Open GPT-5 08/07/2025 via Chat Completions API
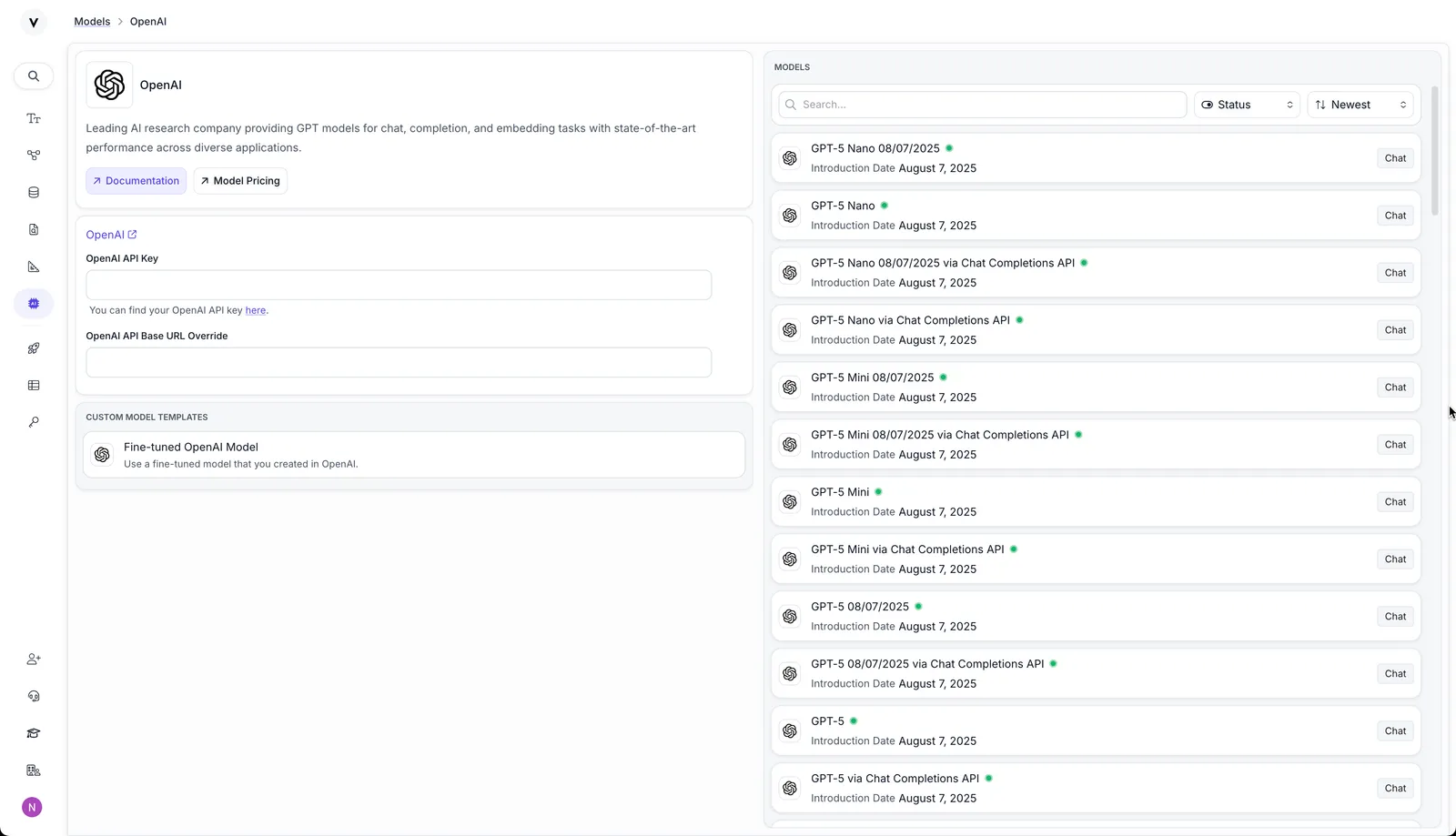Viewport: 1456px width, 836px height. click(1096, 674)
